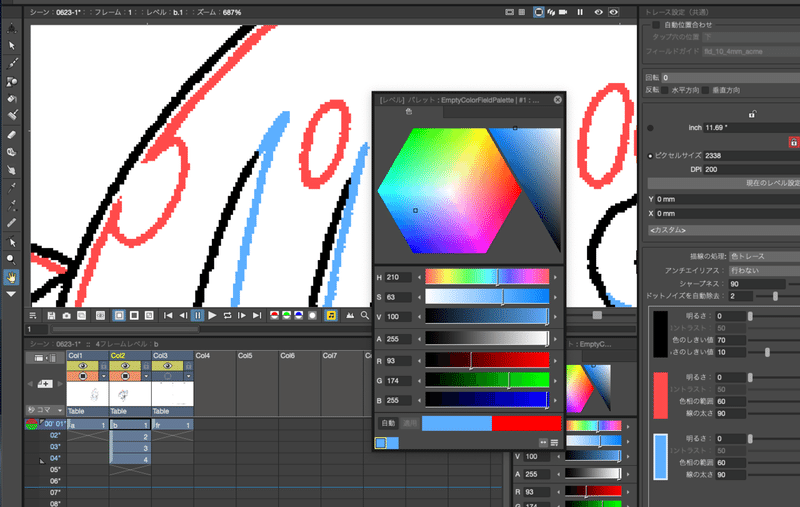Image resolution: width=800 pixels, height=507 pixels.
Task: Toggle freeze pause icon in viewer header
Action: tap(580, 12)
